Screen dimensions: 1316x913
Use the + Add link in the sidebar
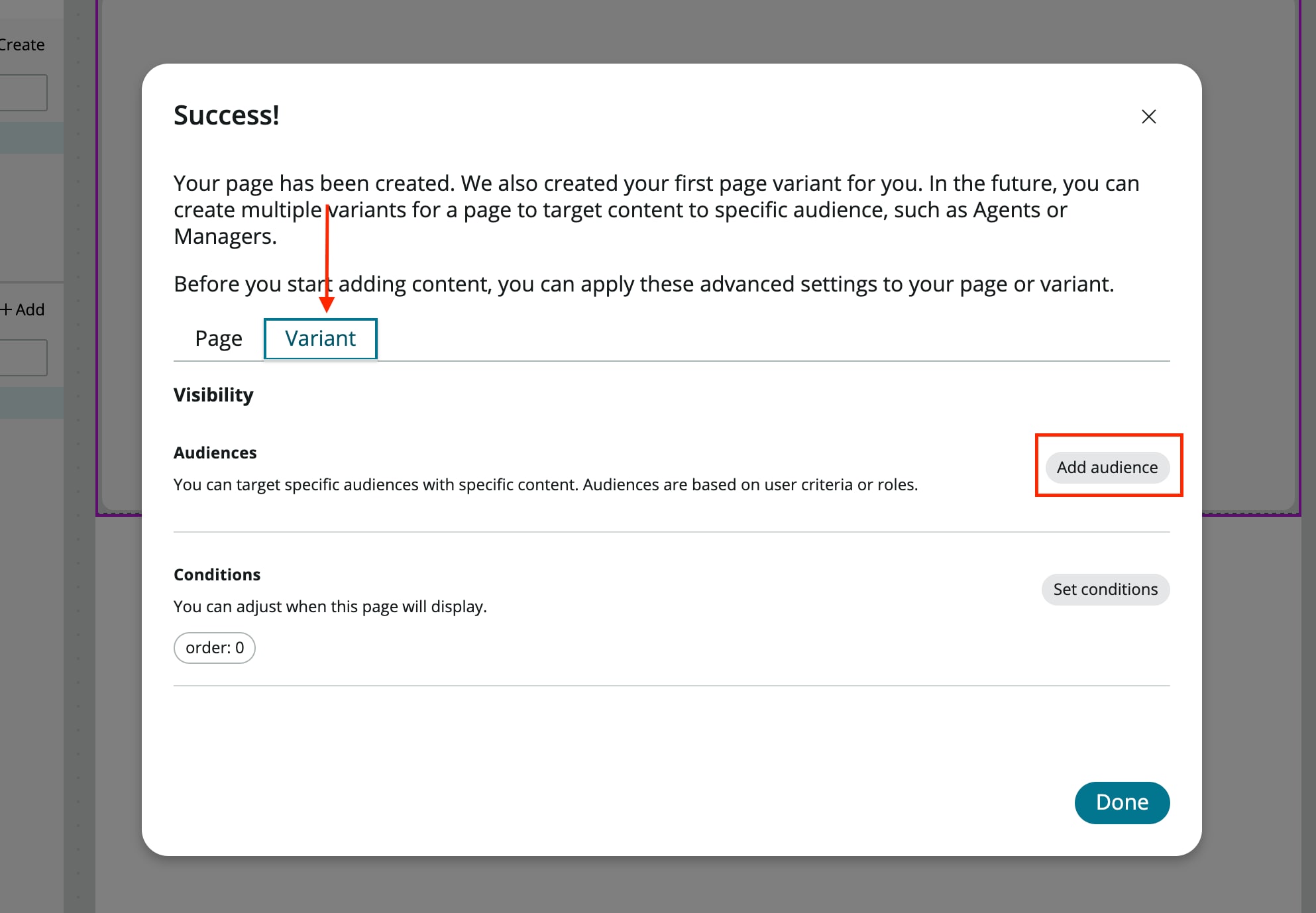pos(24,309)
